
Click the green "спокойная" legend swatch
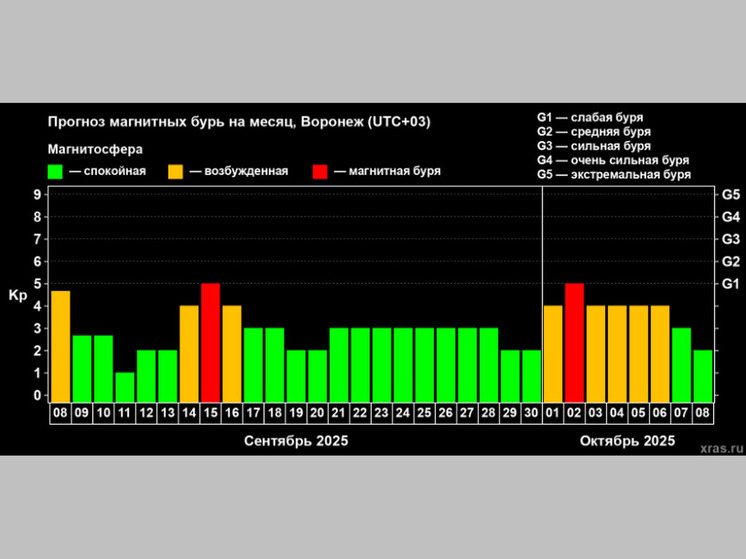pos(56,171)
